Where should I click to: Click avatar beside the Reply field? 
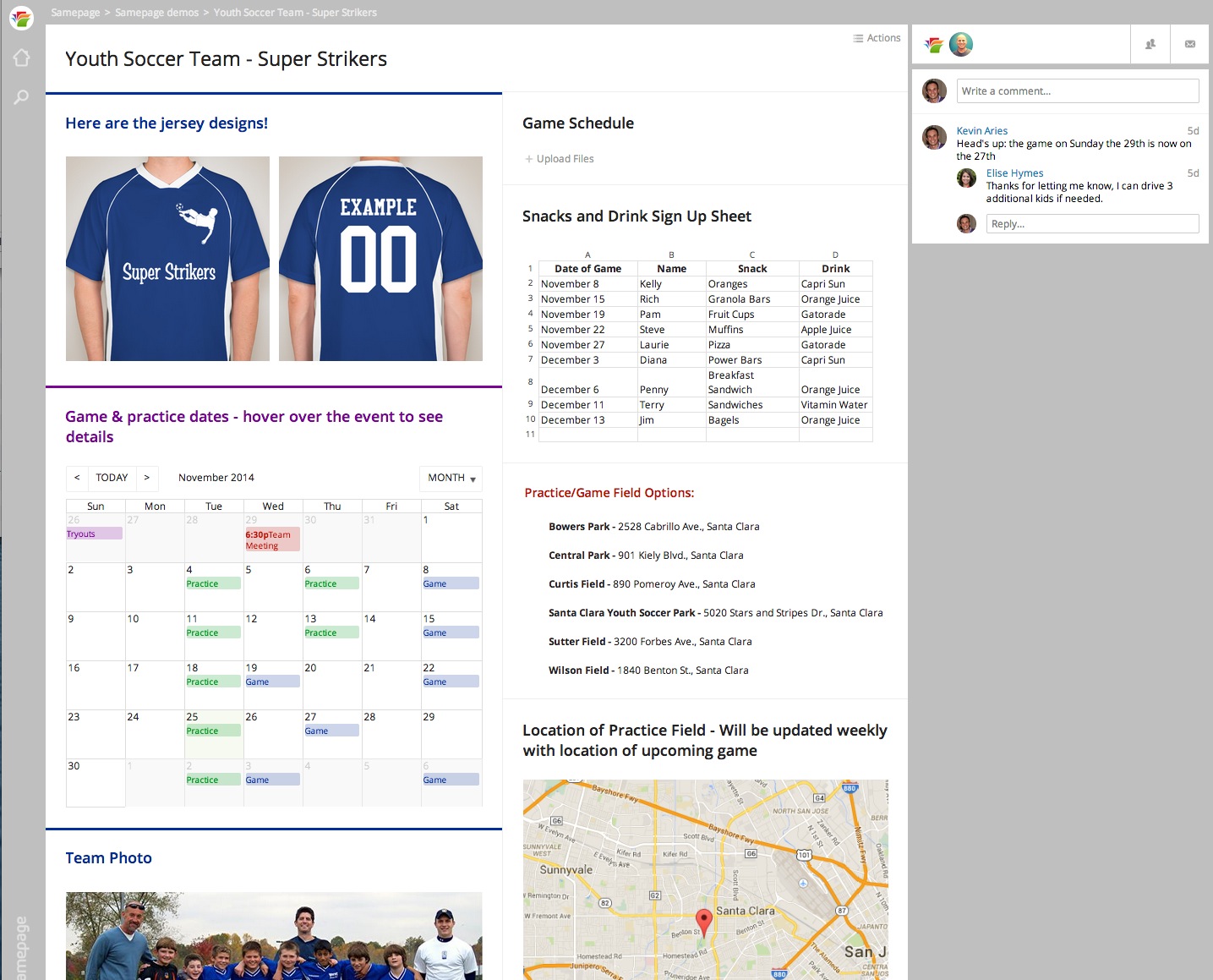pyautogui.click(x=967, y=223)
